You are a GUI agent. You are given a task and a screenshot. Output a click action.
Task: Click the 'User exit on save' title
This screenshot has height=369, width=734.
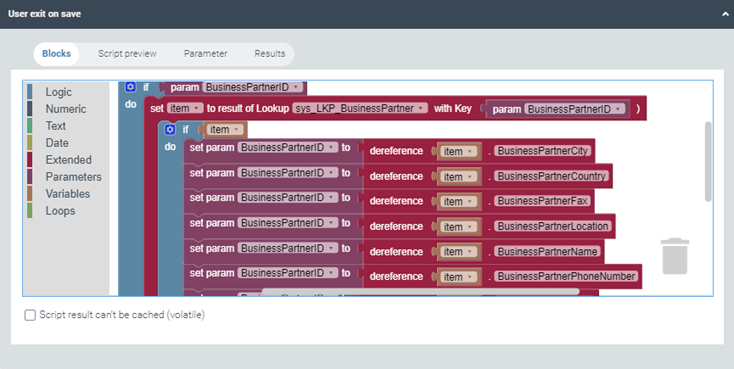tap(44, 14)
